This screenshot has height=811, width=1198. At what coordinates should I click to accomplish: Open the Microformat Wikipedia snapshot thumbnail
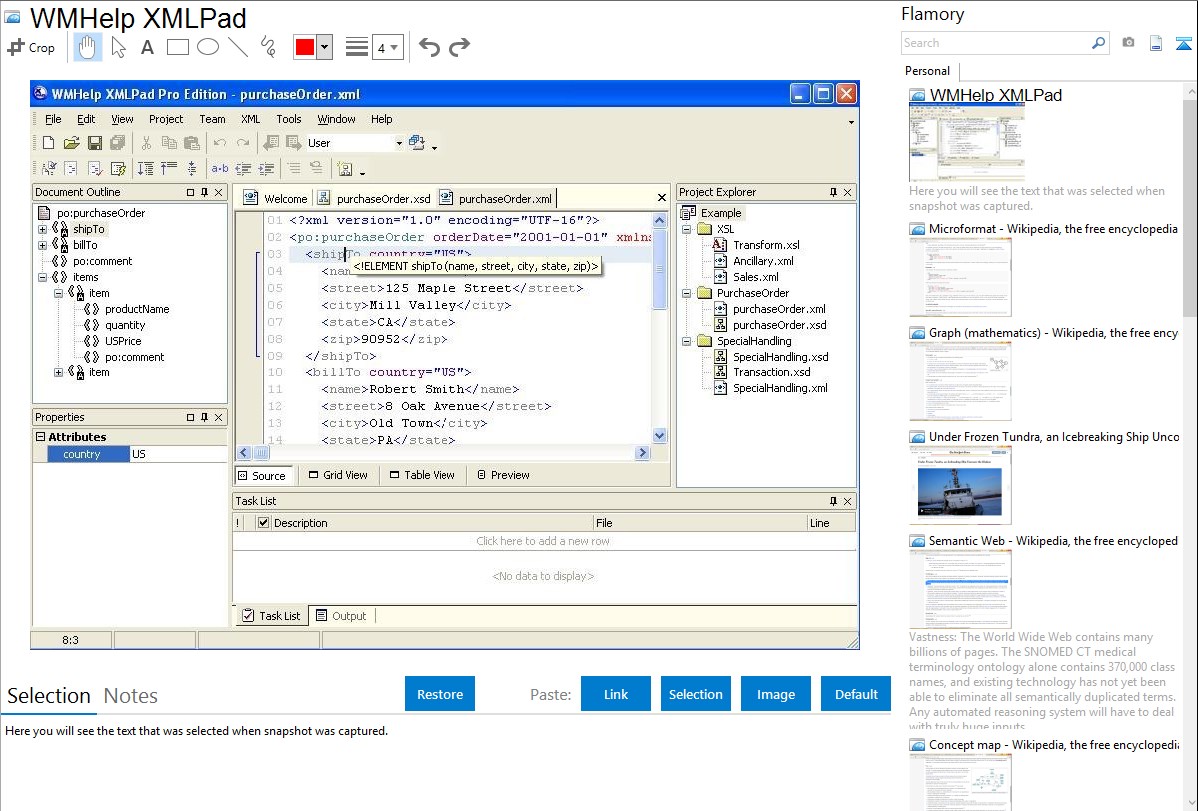960,277
